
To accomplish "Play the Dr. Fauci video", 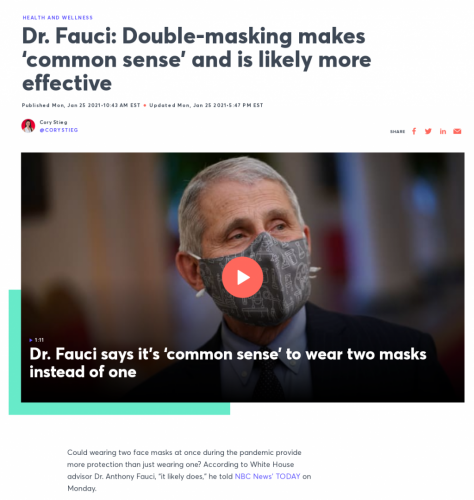I will coord(242,277).
